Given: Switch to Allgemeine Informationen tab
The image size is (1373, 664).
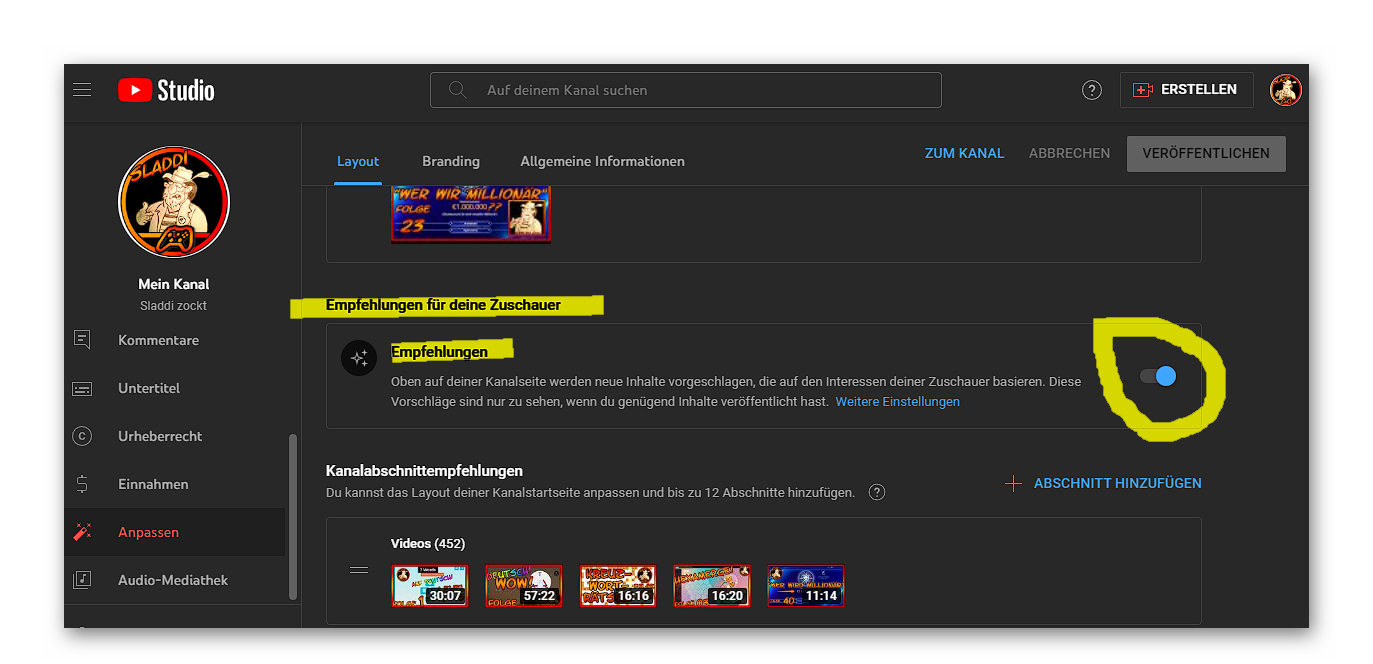Looking at the screenshot, I should (602, 161).
